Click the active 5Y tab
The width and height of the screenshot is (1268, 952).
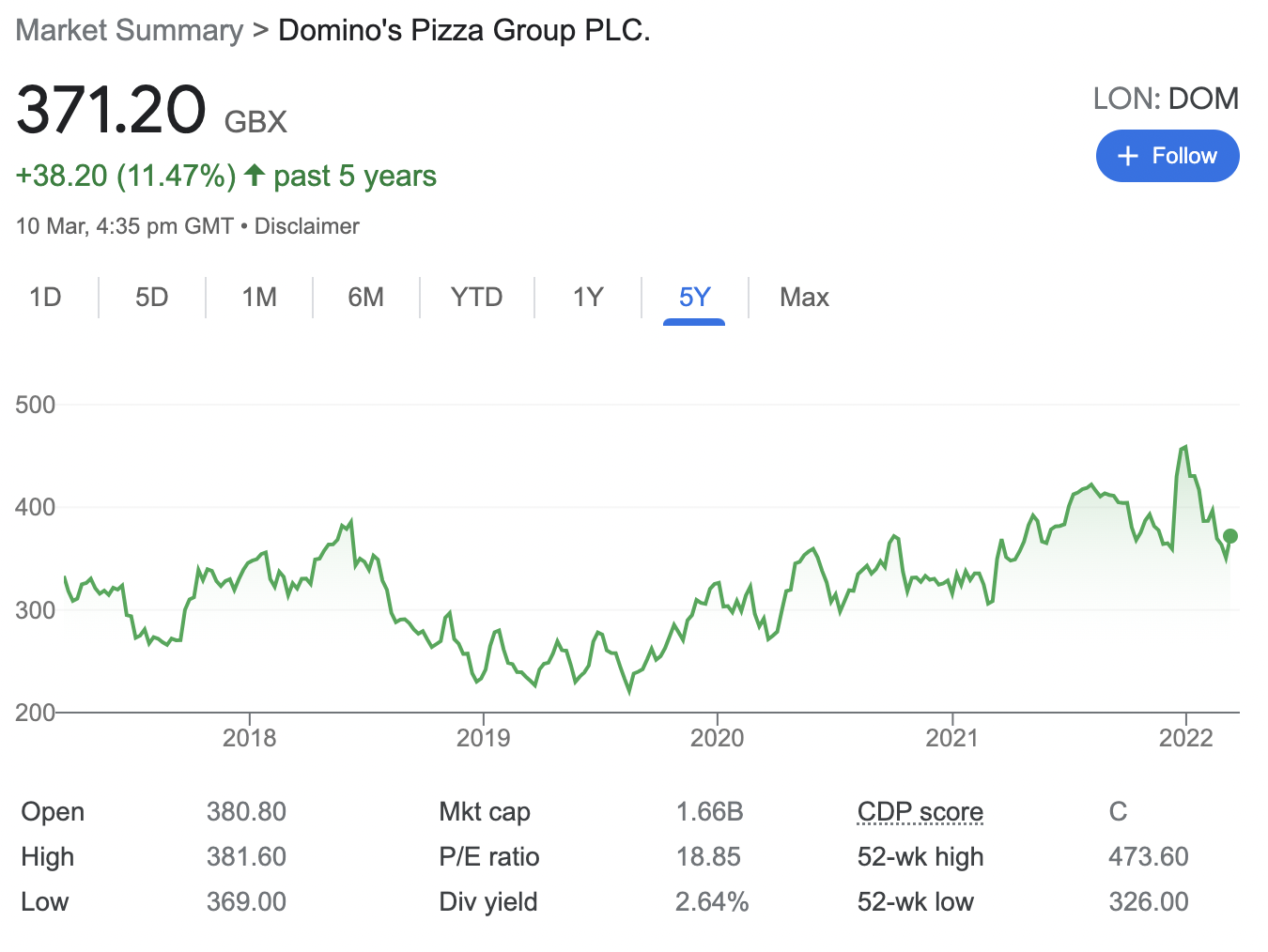[694, 298]
